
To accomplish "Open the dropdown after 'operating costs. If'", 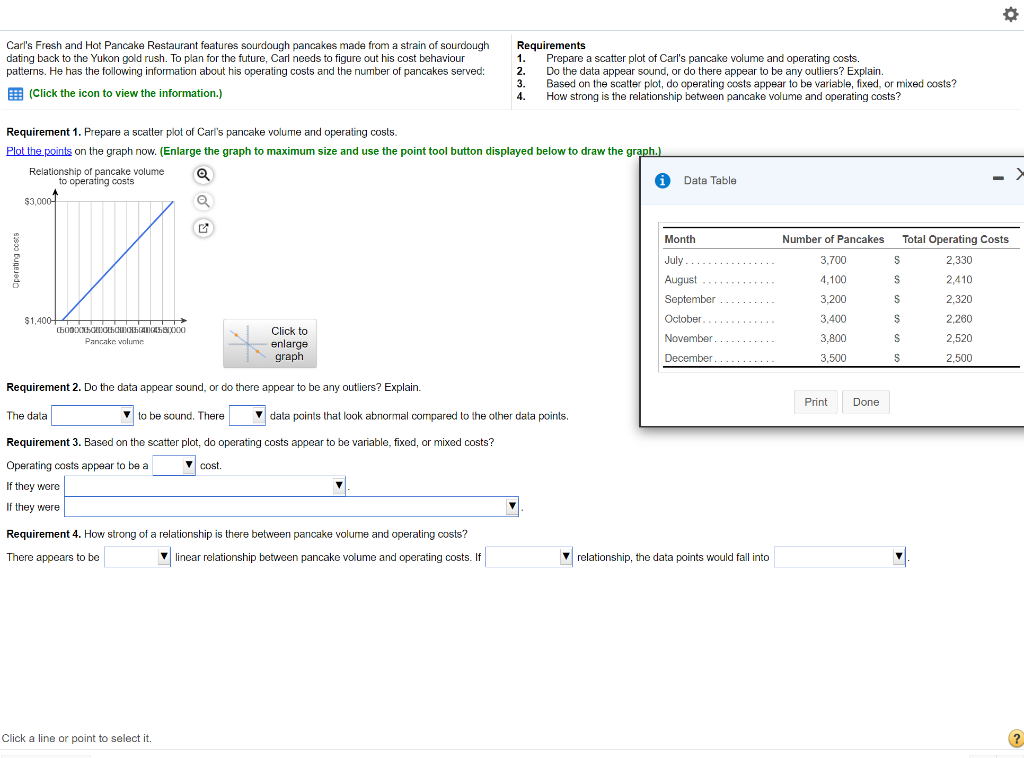I will pyautogui.click(x=529, y=557).
